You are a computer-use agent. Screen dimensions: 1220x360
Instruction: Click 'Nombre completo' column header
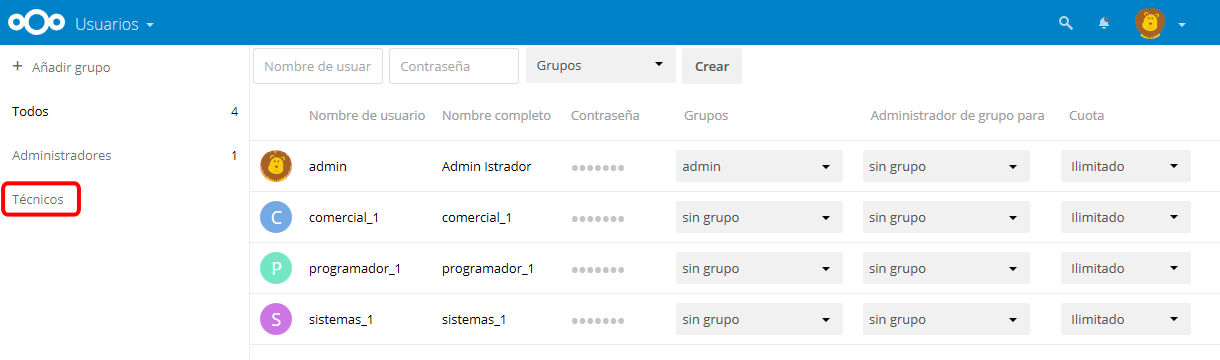click(496, 115)
